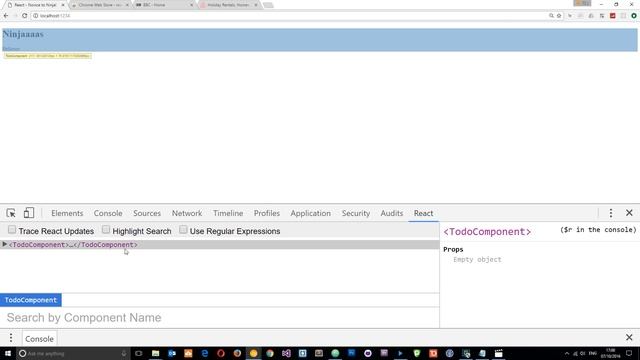Open the console drawer three-dot menu
This screenshot has width=640, height=360.
point(11,338)
